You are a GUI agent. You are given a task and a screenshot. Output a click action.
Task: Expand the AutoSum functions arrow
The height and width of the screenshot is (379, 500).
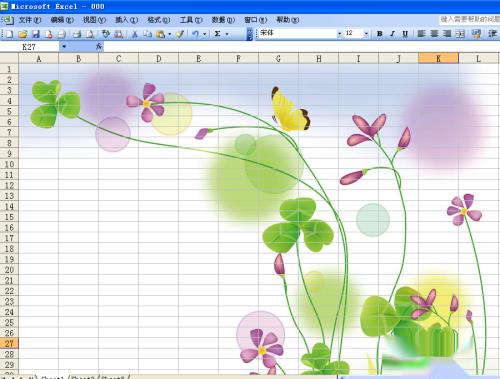coord(227,34)
